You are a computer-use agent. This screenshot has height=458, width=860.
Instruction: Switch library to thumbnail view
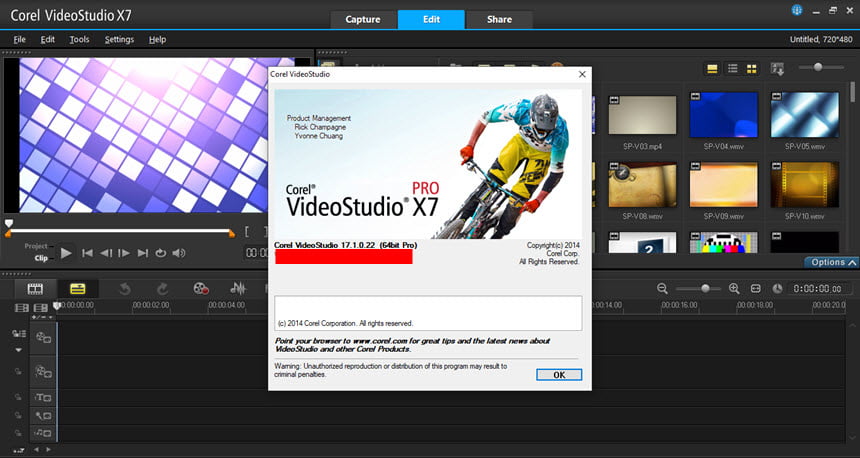click(x=751, y=69)
